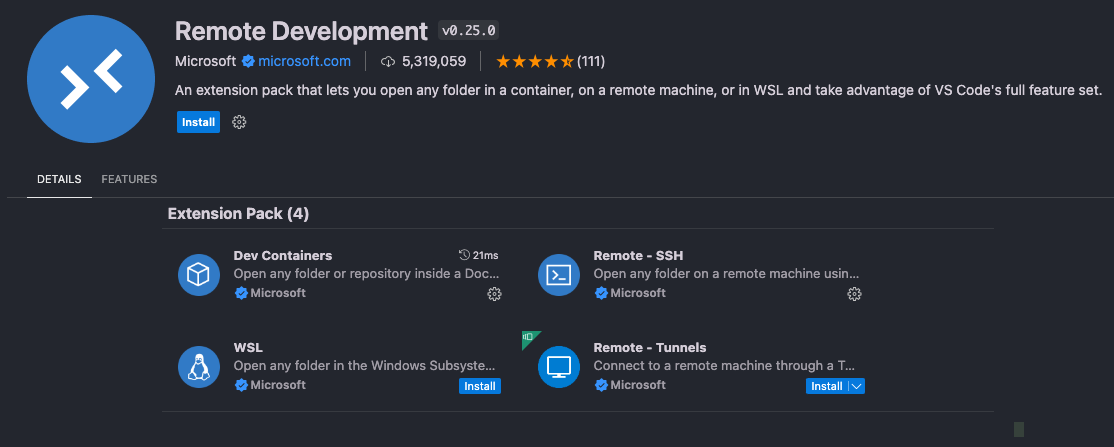Viewport: 1114px width, 447px height.
Task: Click the Remote Development title
Action: pyautogui.click(x=301, y=31)
